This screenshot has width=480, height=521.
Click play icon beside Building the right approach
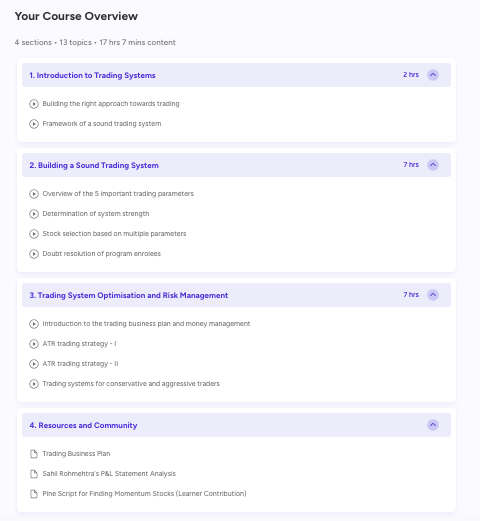(34, 104)
